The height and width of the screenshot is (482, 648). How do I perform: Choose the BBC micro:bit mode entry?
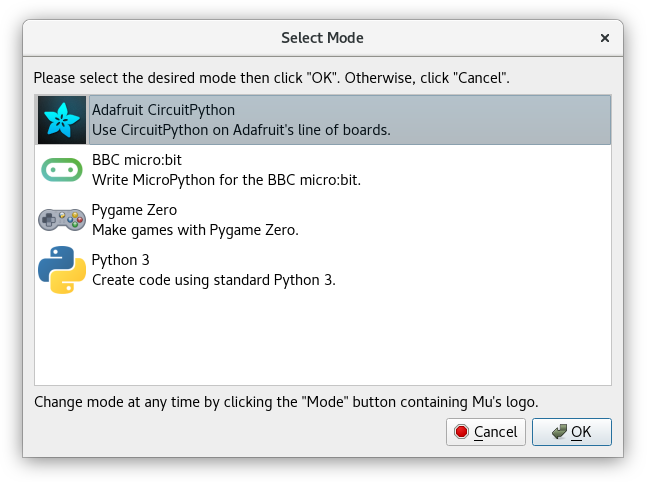(323, 170)
